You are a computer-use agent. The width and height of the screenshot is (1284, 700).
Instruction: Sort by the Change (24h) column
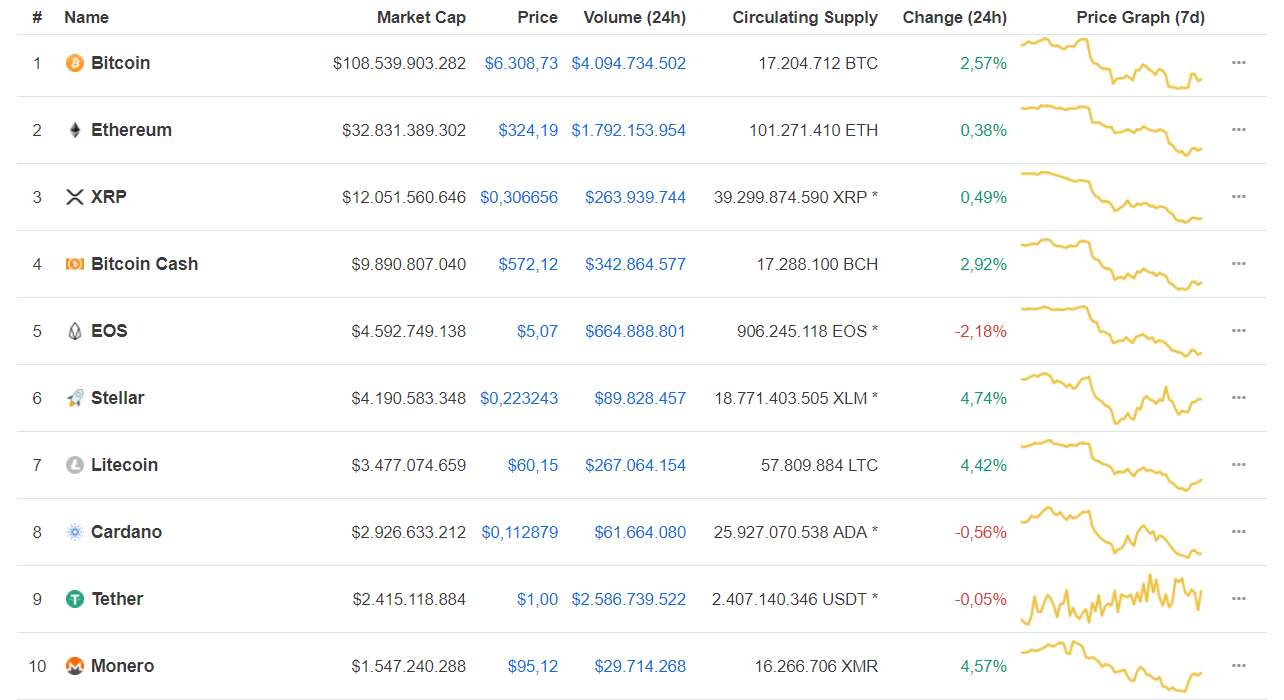954,17
